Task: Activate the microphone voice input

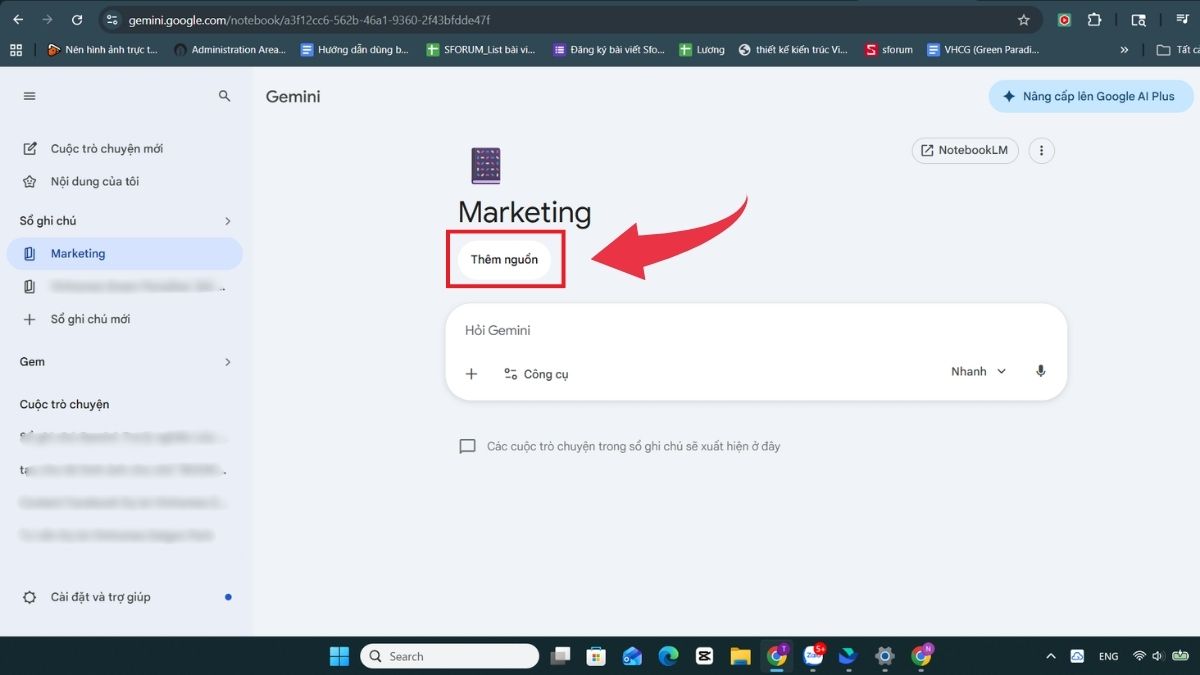Action: 1040,371
